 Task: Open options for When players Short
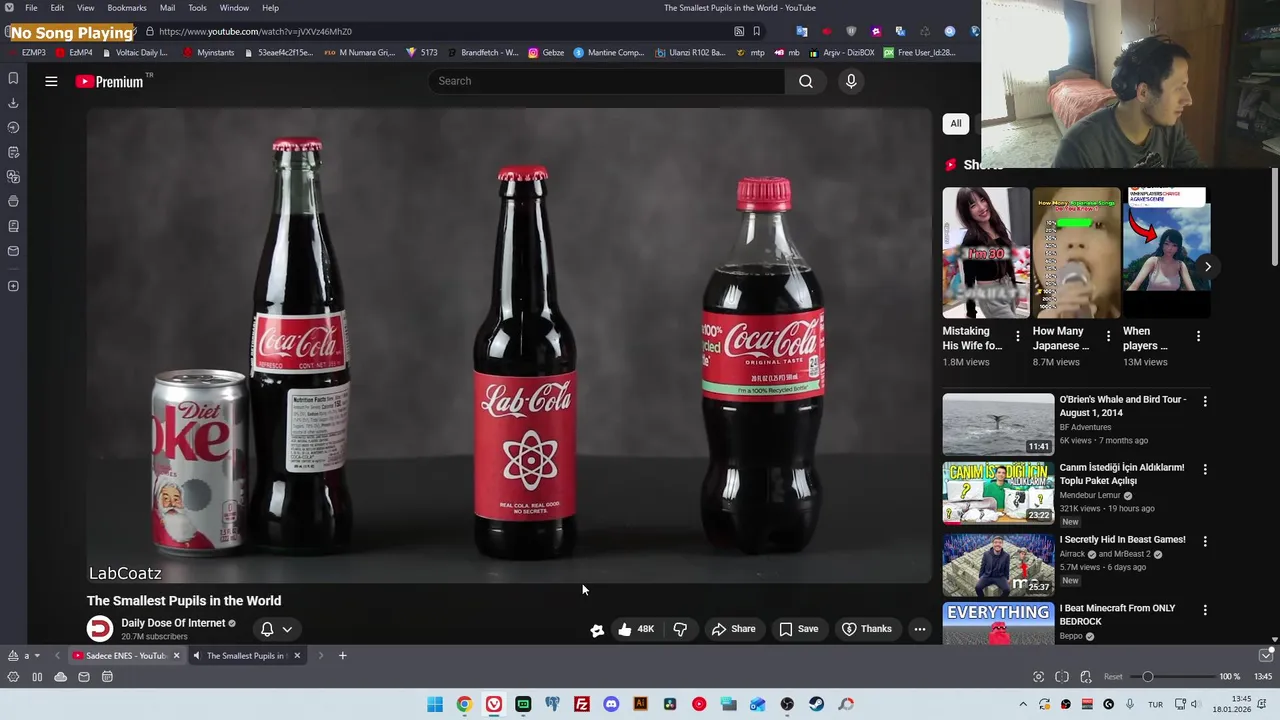1198,336
